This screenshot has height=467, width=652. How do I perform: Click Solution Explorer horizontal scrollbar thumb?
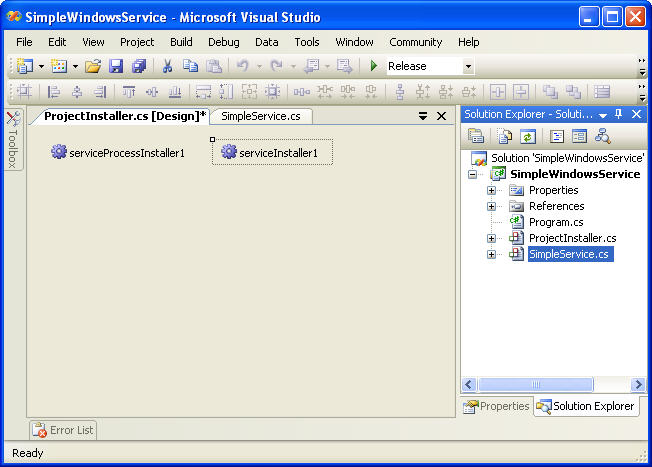click(x=536, y=384)
